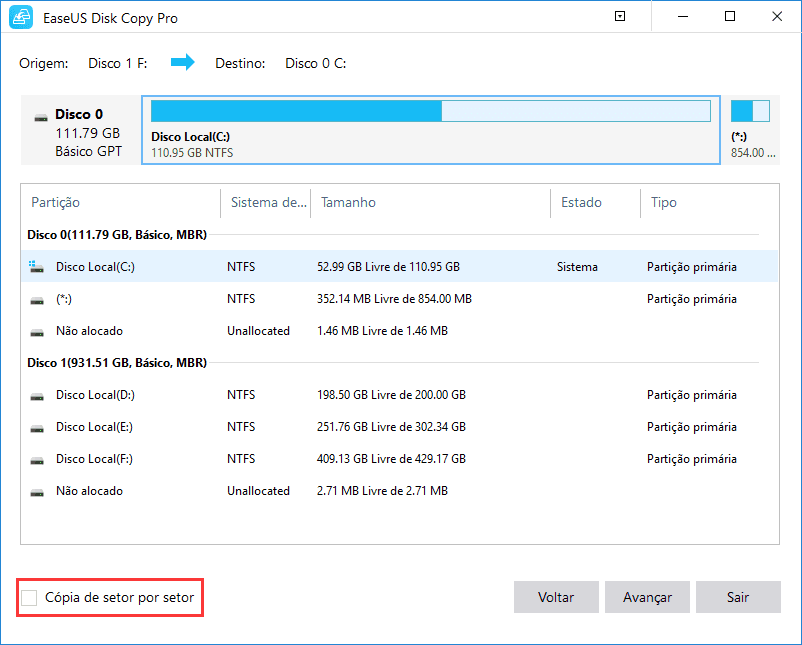Maximize the EaseUS Disk Copy window
This screenshot has height=645, width=802.
[x=730, y=16]
